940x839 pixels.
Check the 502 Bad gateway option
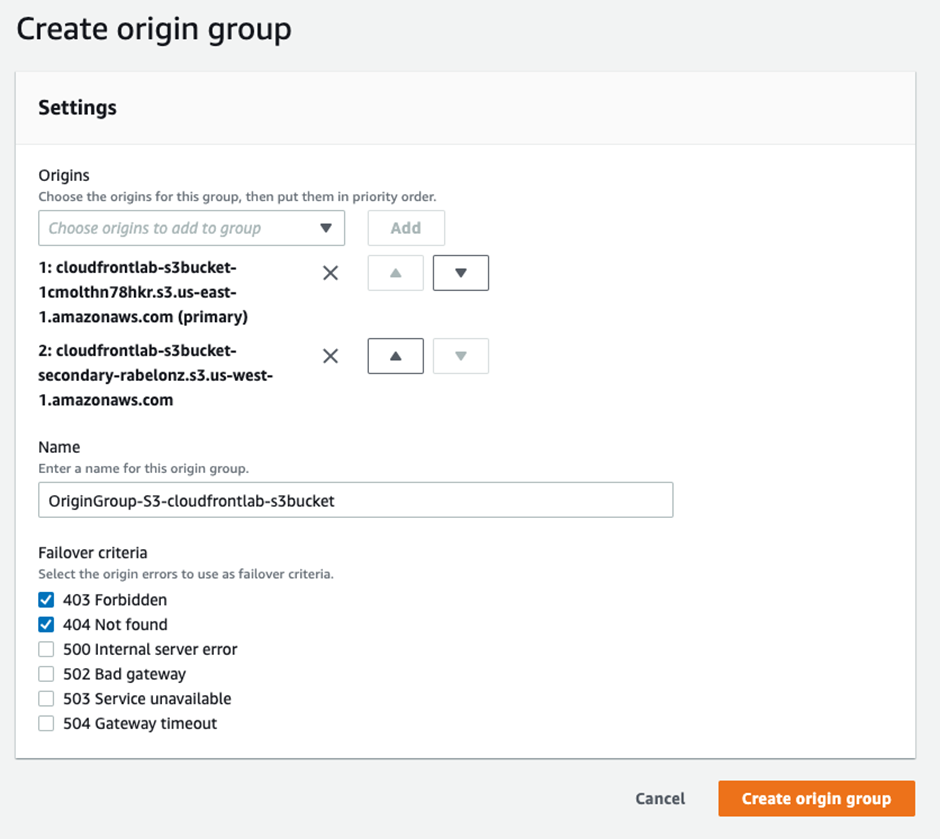[x=46, y=674]
